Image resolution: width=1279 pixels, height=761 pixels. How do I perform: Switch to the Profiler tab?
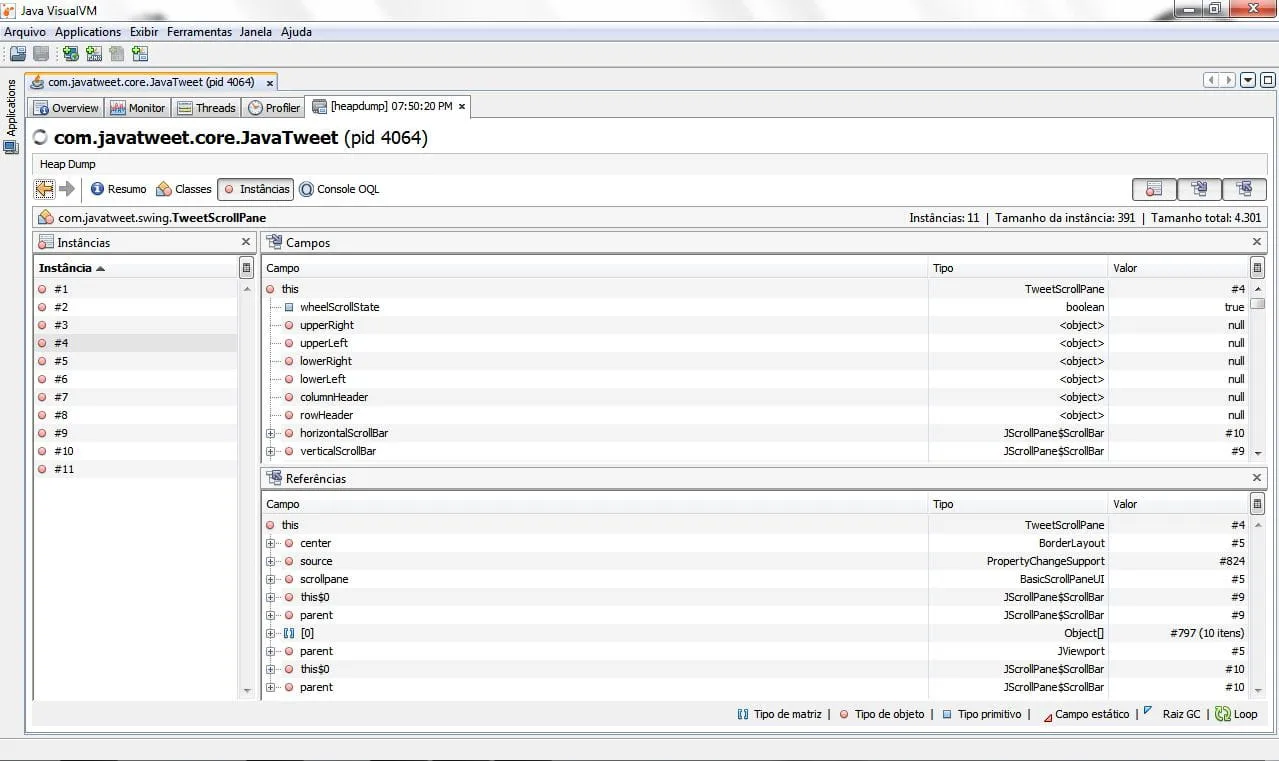[274, 108]
